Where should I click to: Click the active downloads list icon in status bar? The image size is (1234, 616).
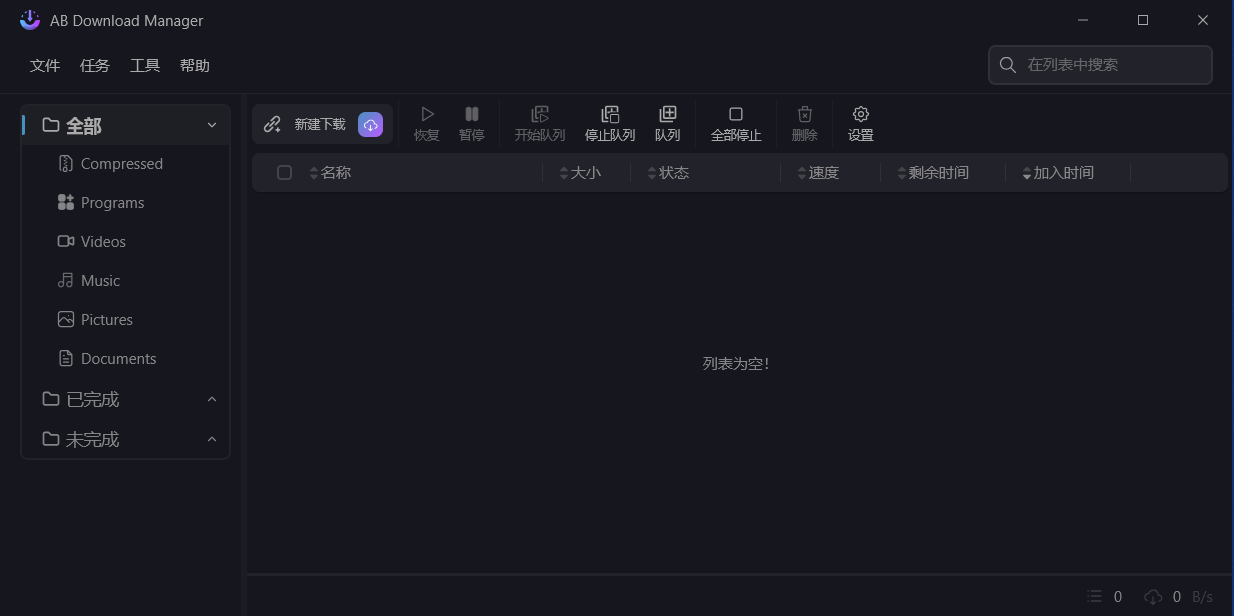(1094, 596)
